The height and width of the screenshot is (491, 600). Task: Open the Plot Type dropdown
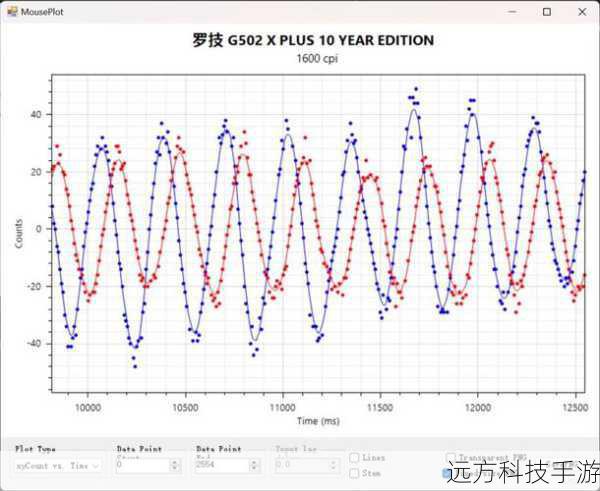pyautogui.click(x=58, y=466)
